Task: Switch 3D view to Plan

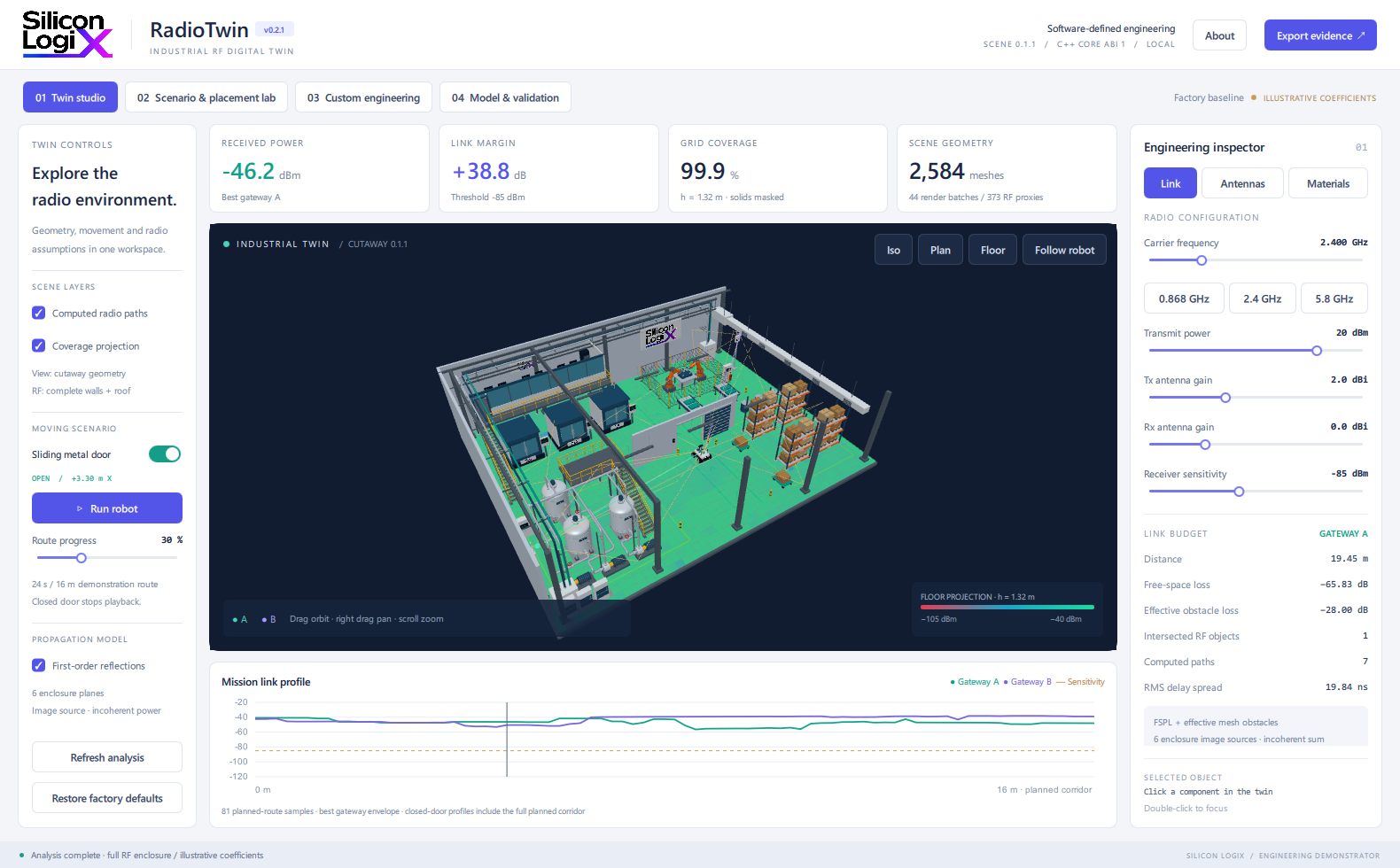Action: click(940, 250)
